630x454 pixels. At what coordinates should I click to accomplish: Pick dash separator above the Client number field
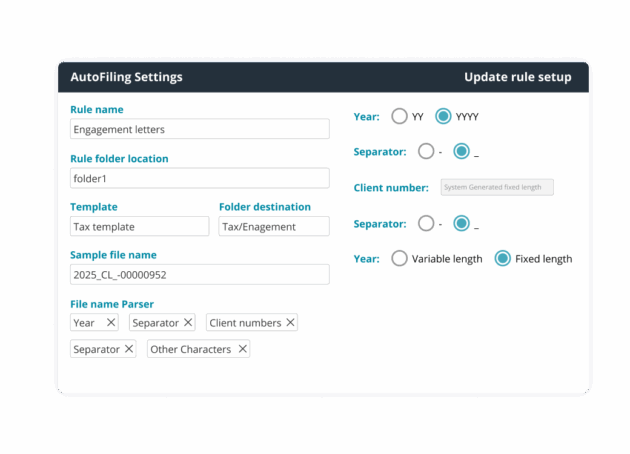pos(426,152)
